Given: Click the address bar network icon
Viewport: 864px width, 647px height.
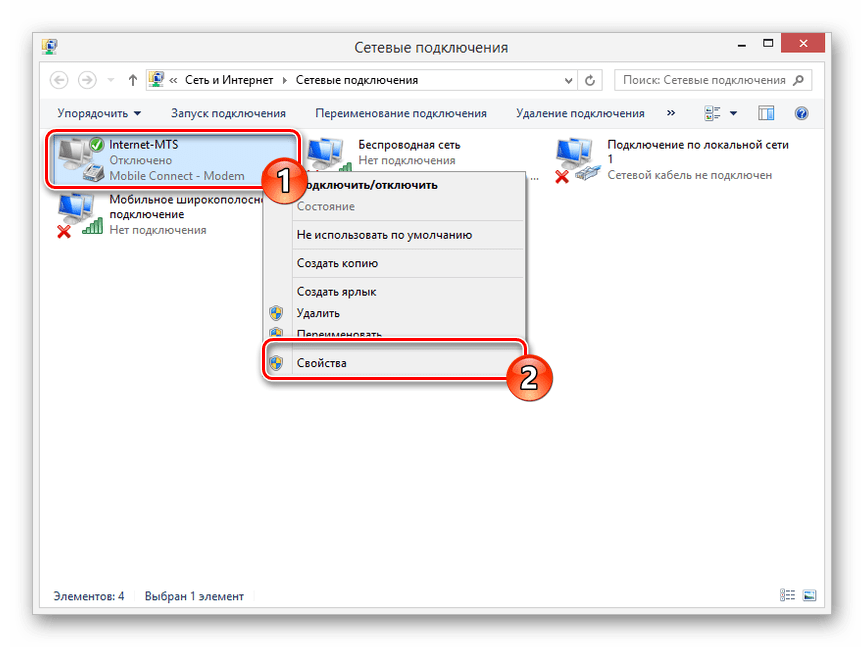Looking at the screenshot, I should click(x=156, y=80).
